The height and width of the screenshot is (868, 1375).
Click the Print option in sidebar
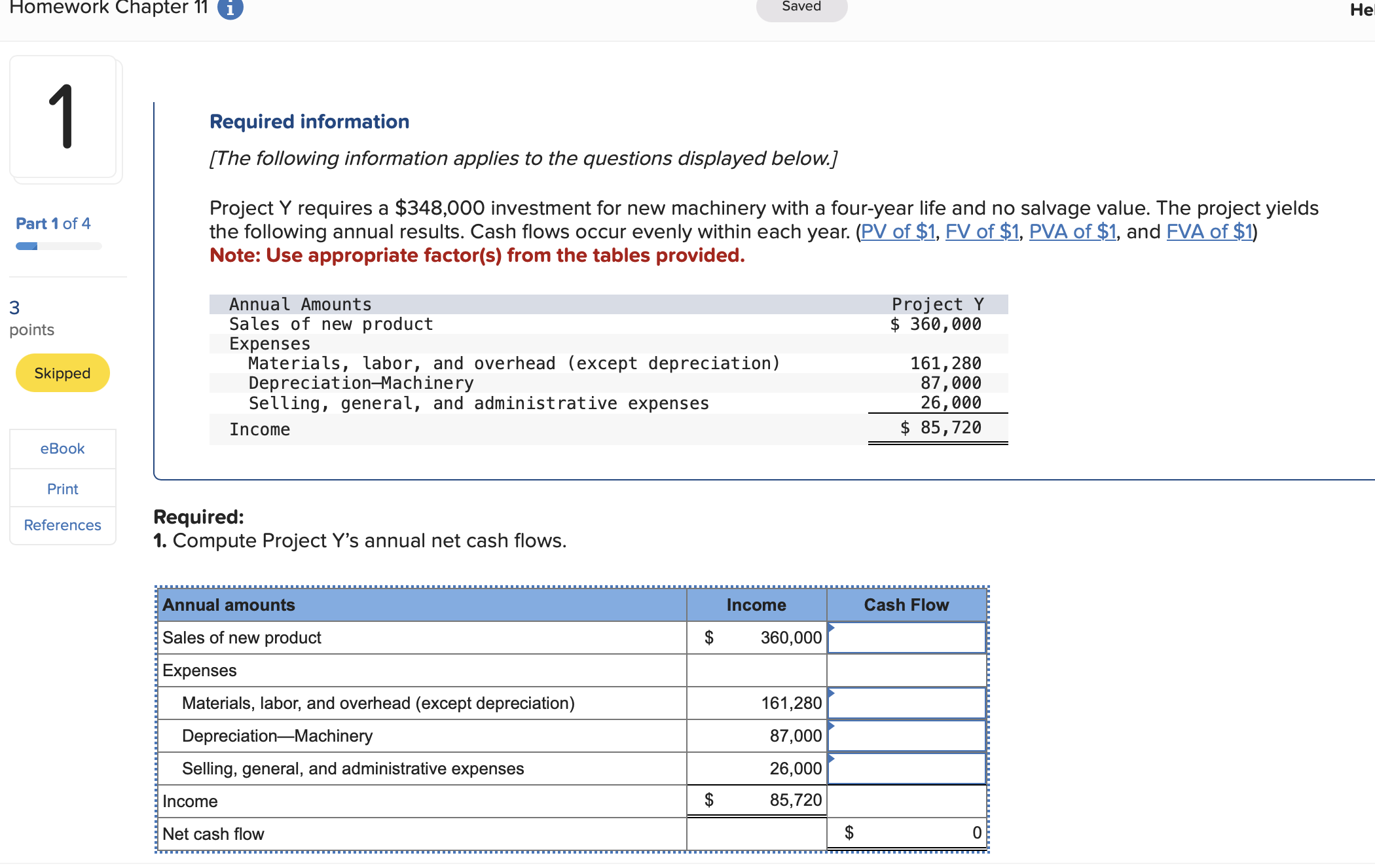coord(62,489)
